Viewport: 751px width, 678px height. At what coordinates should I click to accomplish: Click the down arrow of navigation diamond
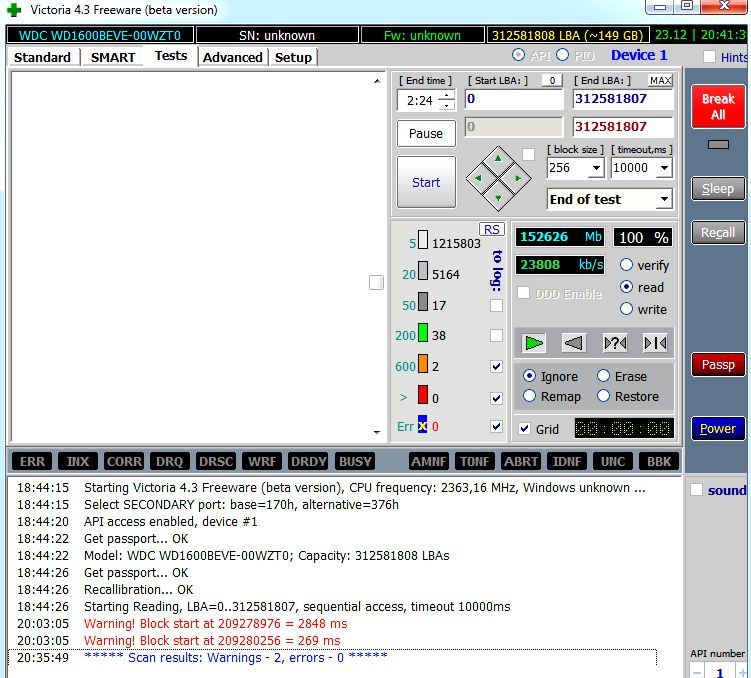click(x=498, y=198)
